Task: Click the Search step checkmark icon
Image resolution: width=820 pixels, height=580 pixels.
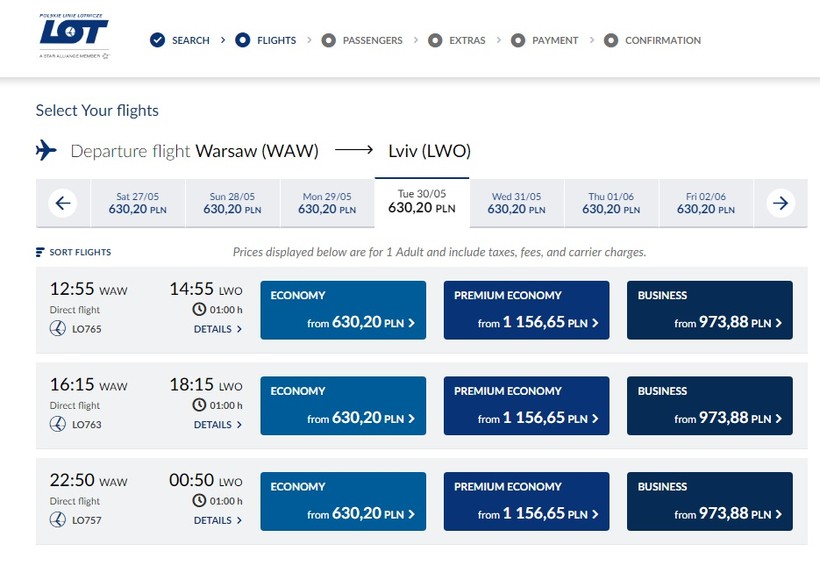Action: [157, 40]
